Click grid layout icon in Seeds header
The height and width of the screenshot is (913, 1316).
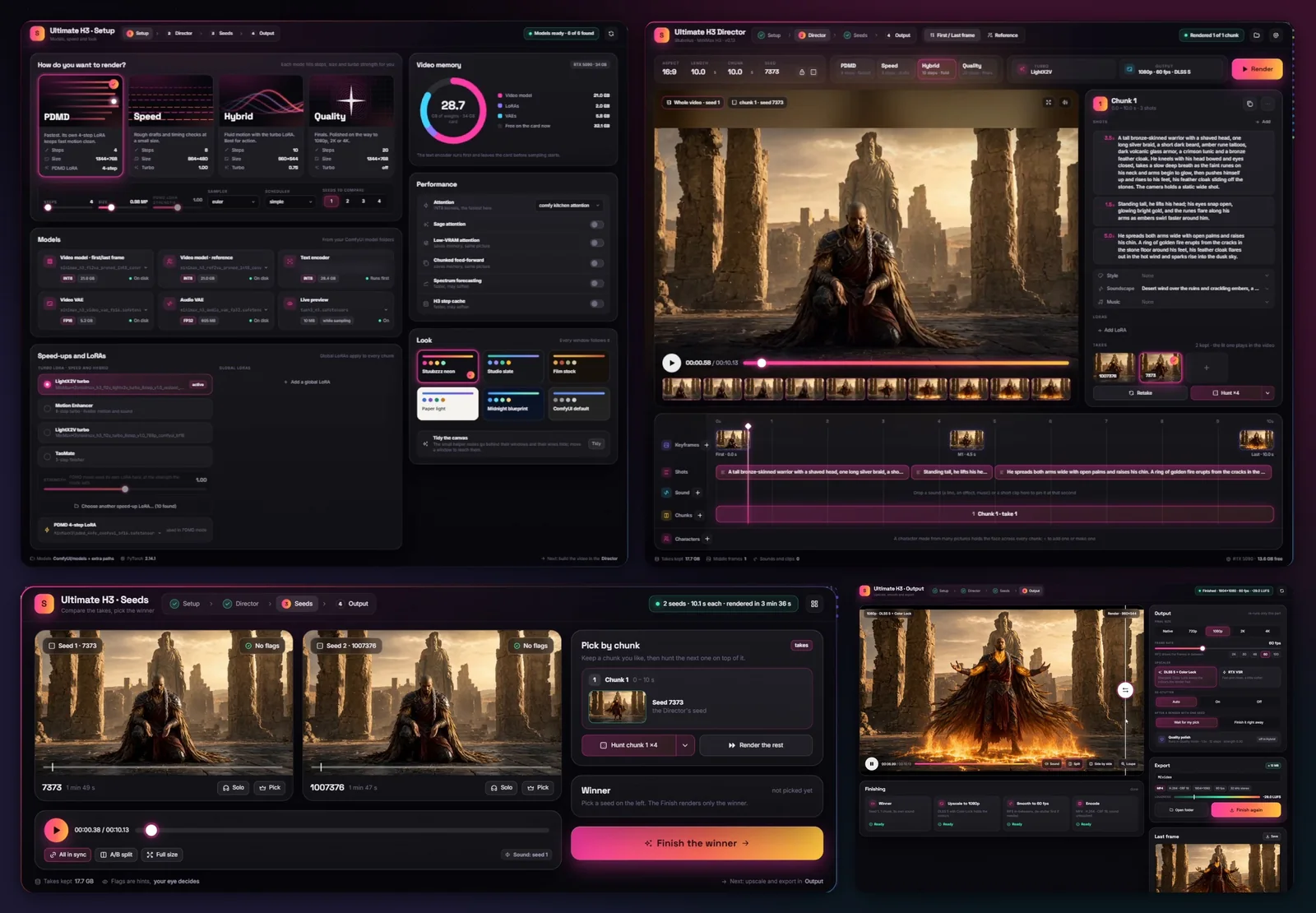pos(814,604)
